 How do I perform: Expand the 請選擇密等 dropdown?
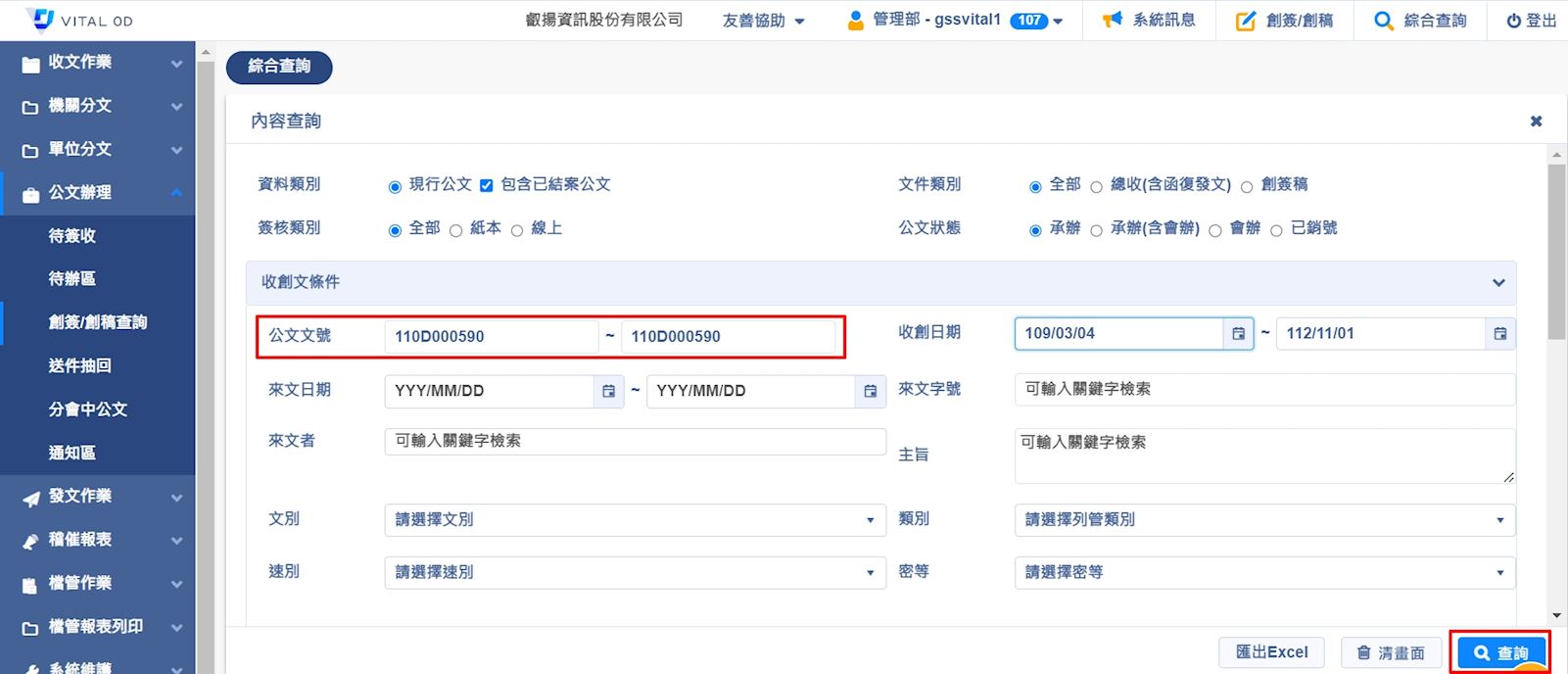(1263, 573)
